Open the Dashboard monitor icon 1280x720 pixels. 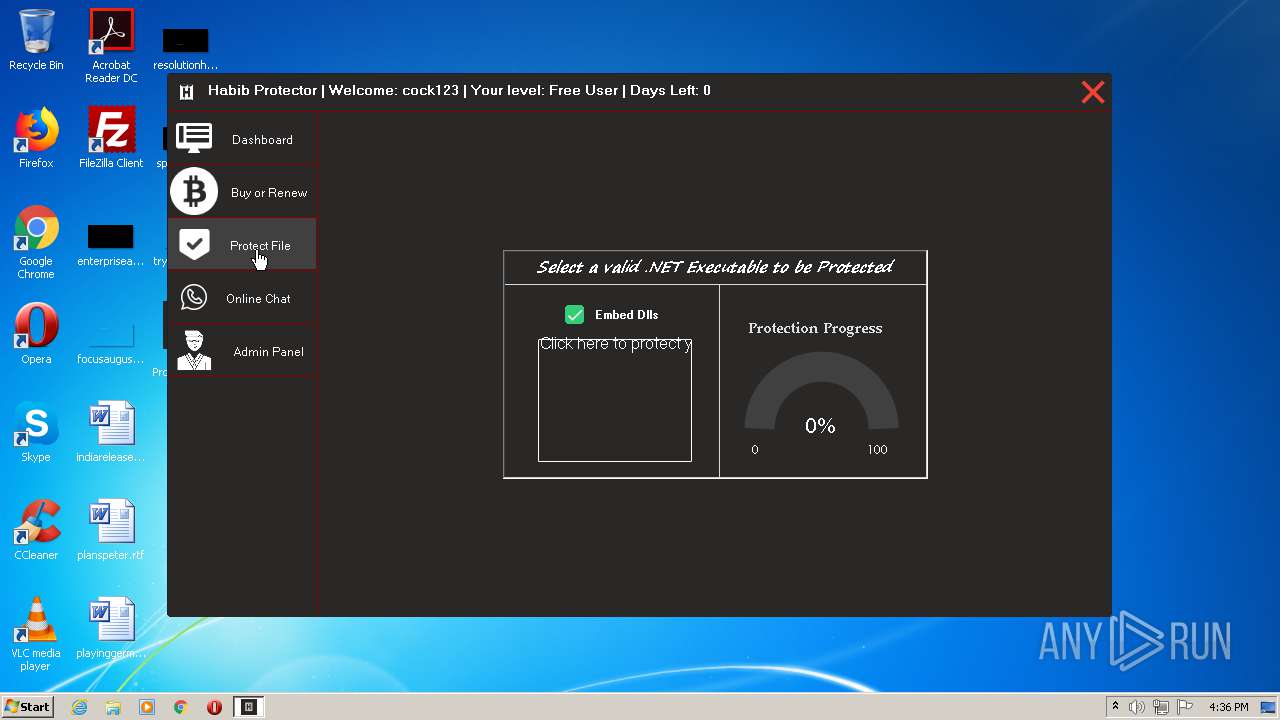tap(194, 138)
